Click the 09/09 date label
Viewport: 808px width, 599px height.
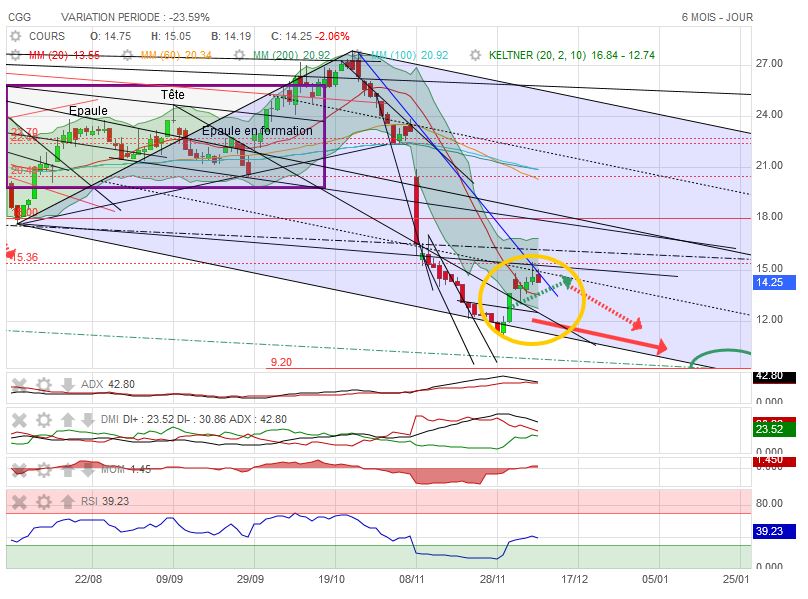click(x=170, y=579)
